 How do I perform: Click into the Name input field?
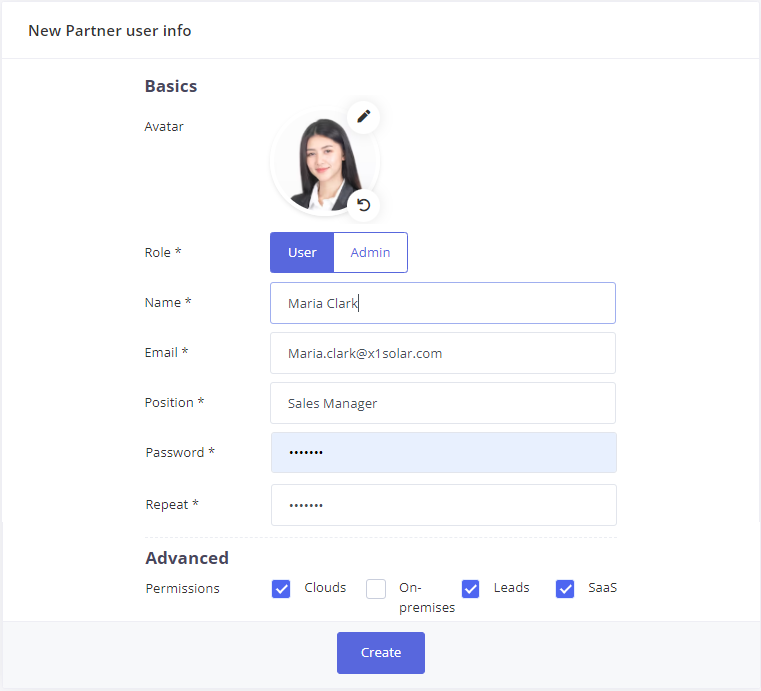click(x=442, y=303)
